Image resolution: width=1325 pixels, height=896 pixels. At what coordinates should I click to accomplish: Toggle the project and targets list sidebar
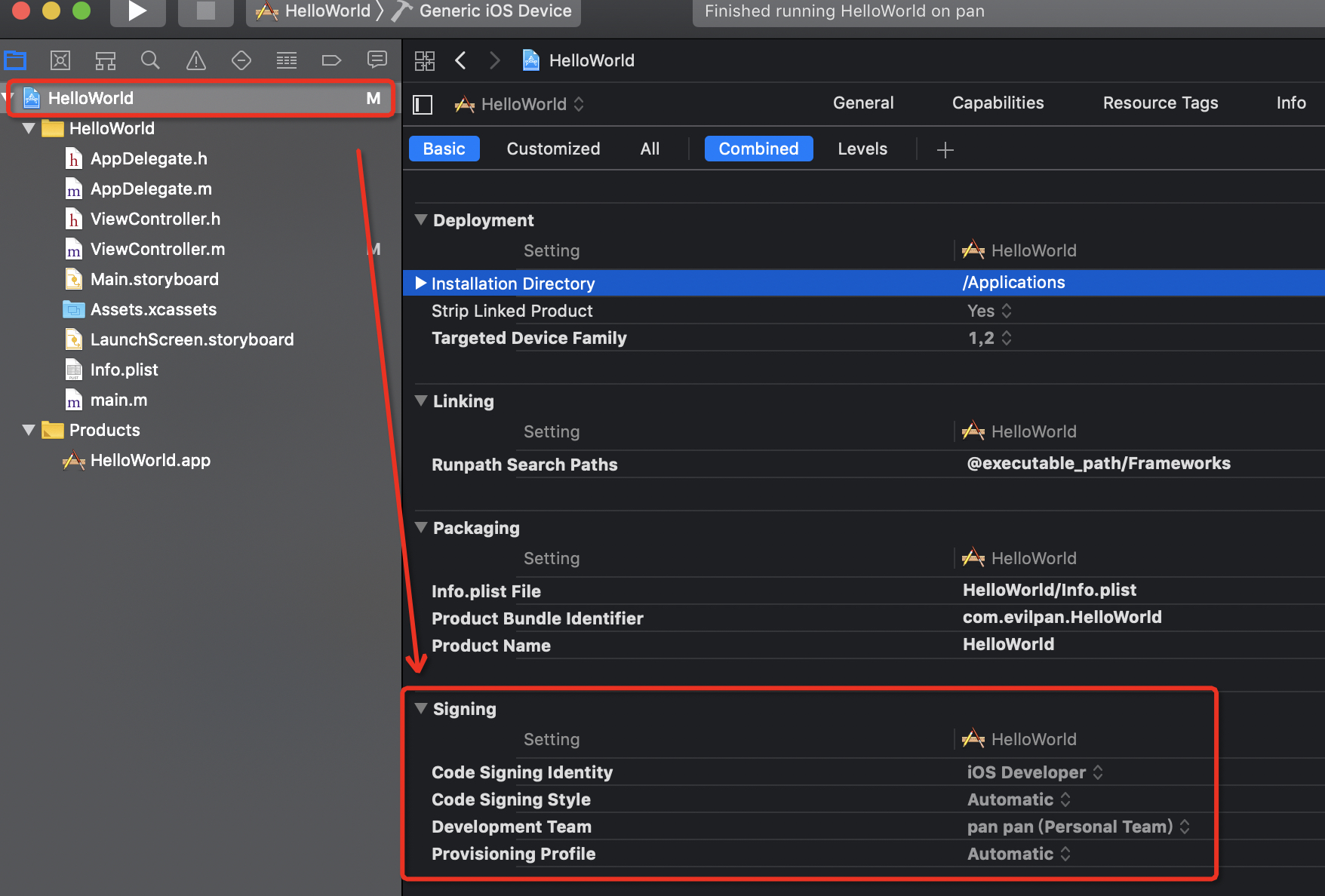[423, 104]
